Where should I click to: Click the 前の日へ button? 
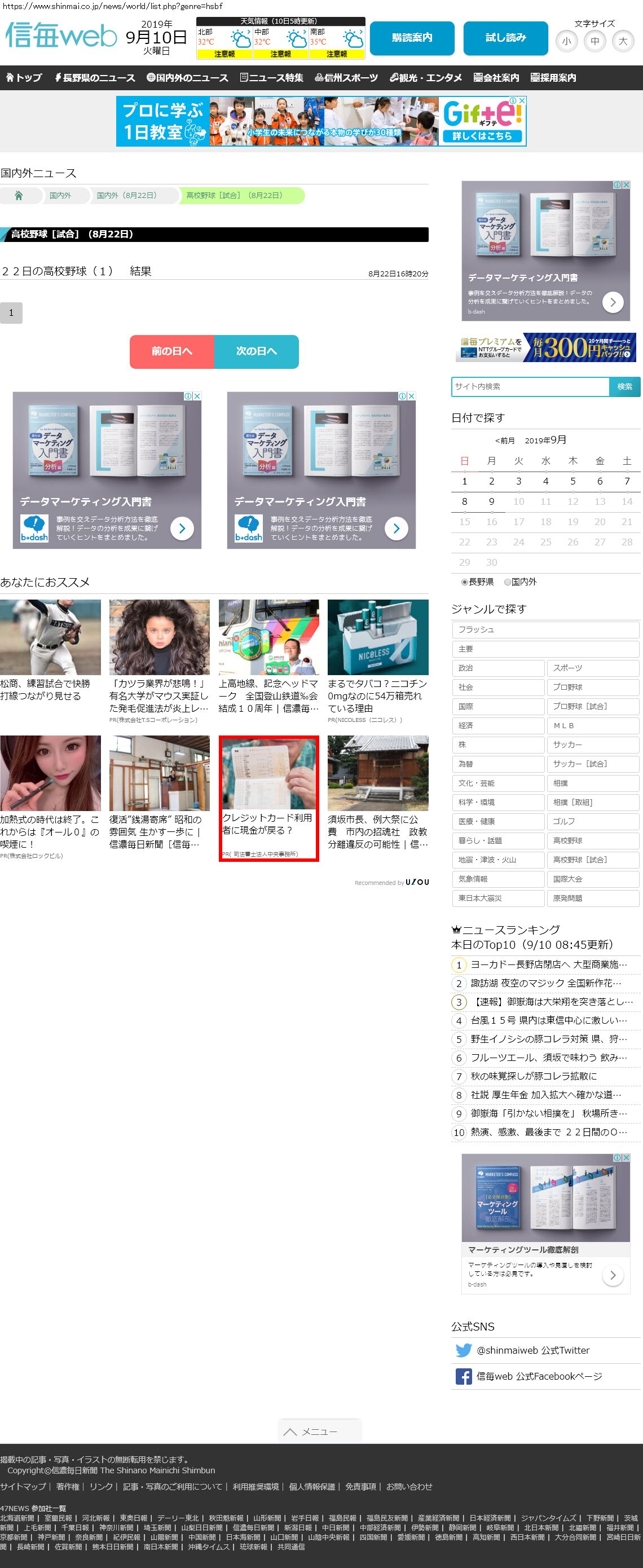(171, 351)
